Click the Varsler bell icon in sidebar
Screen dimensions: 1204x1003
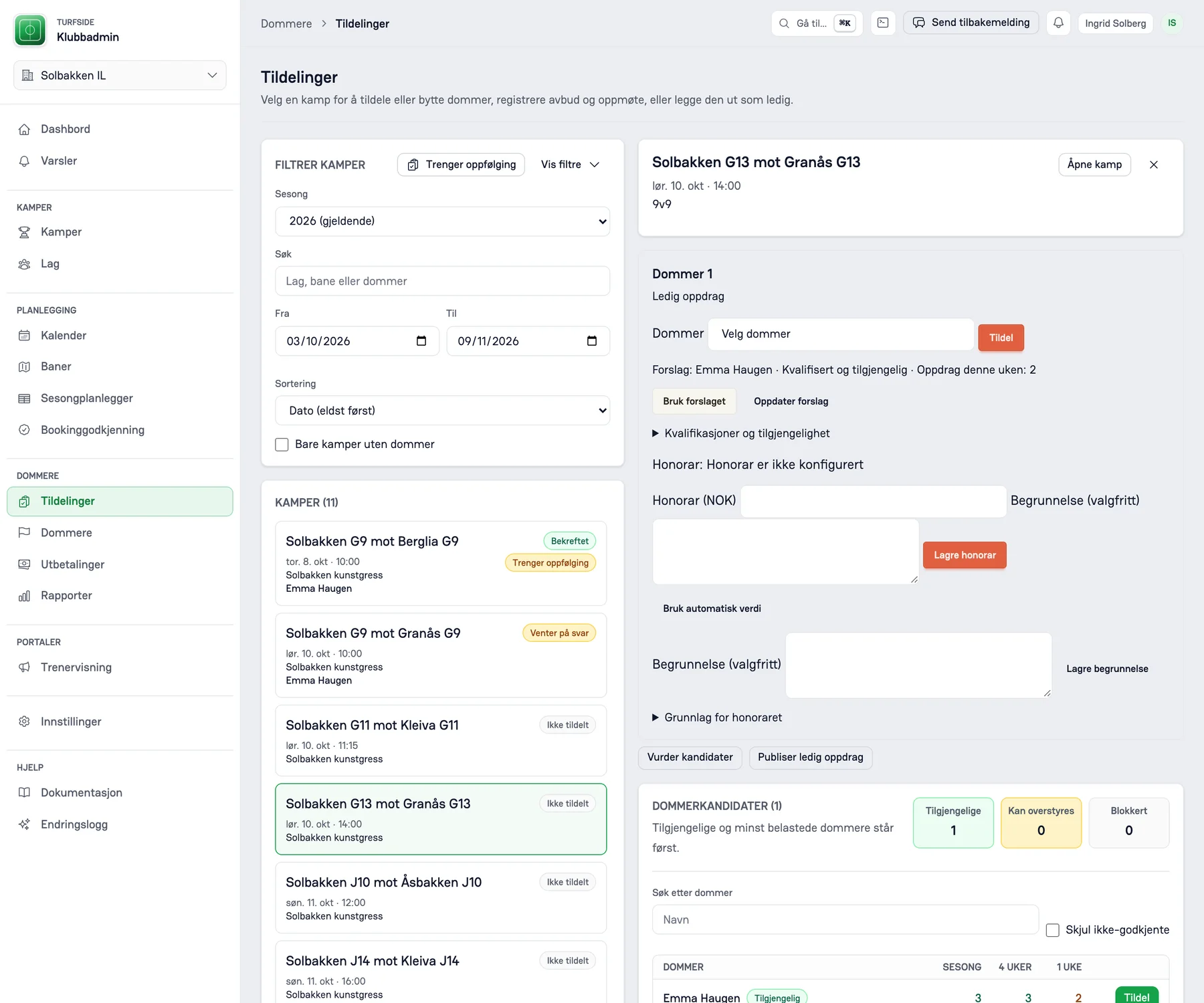pyautogui.click(x=25, y=161)
